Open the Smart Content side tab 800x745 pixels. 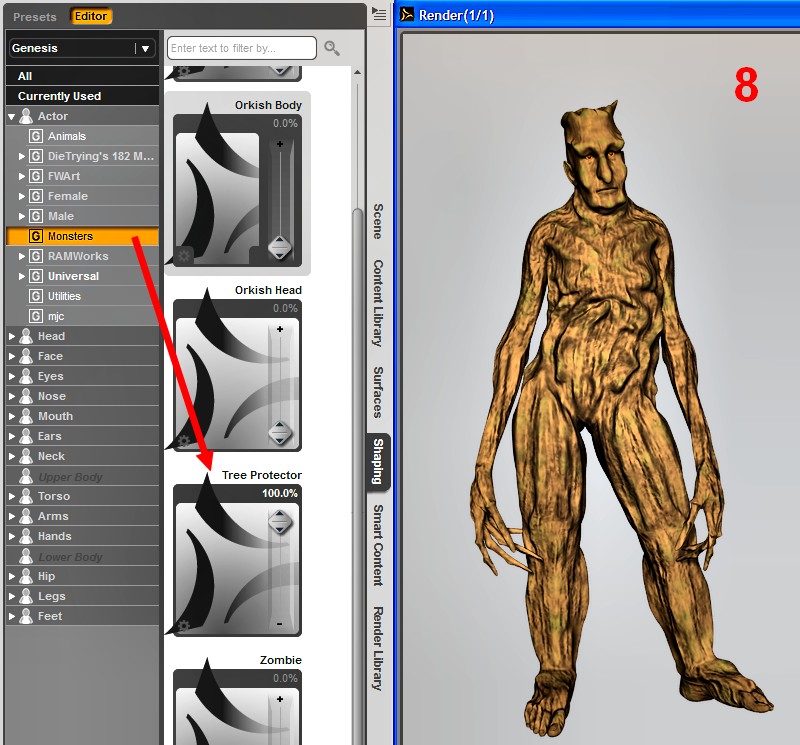378,545
